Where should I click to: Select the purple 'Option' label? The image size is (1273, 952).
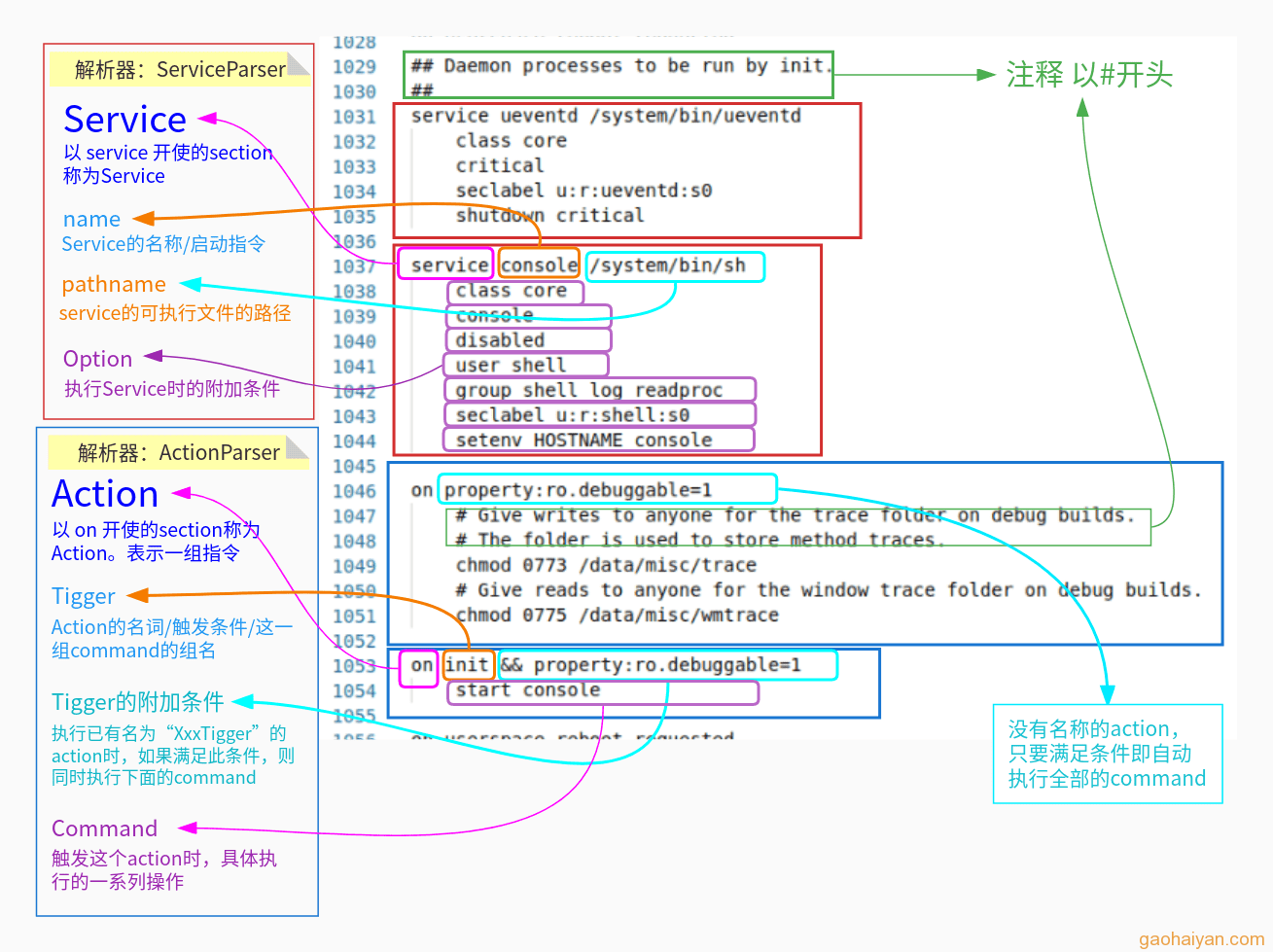97,360
